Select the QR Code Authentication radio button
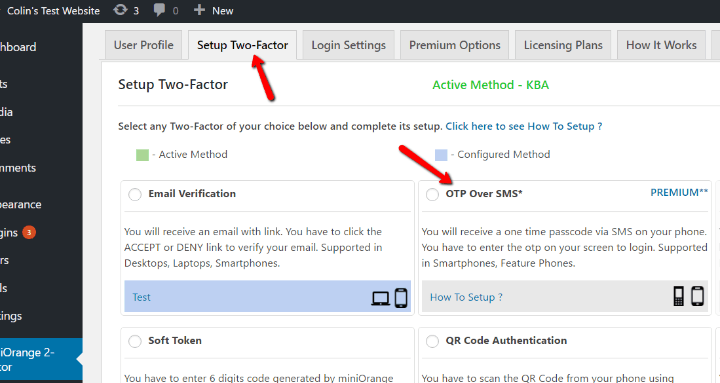The height and width of the screenshot is (383, 720). click(432, 341)
